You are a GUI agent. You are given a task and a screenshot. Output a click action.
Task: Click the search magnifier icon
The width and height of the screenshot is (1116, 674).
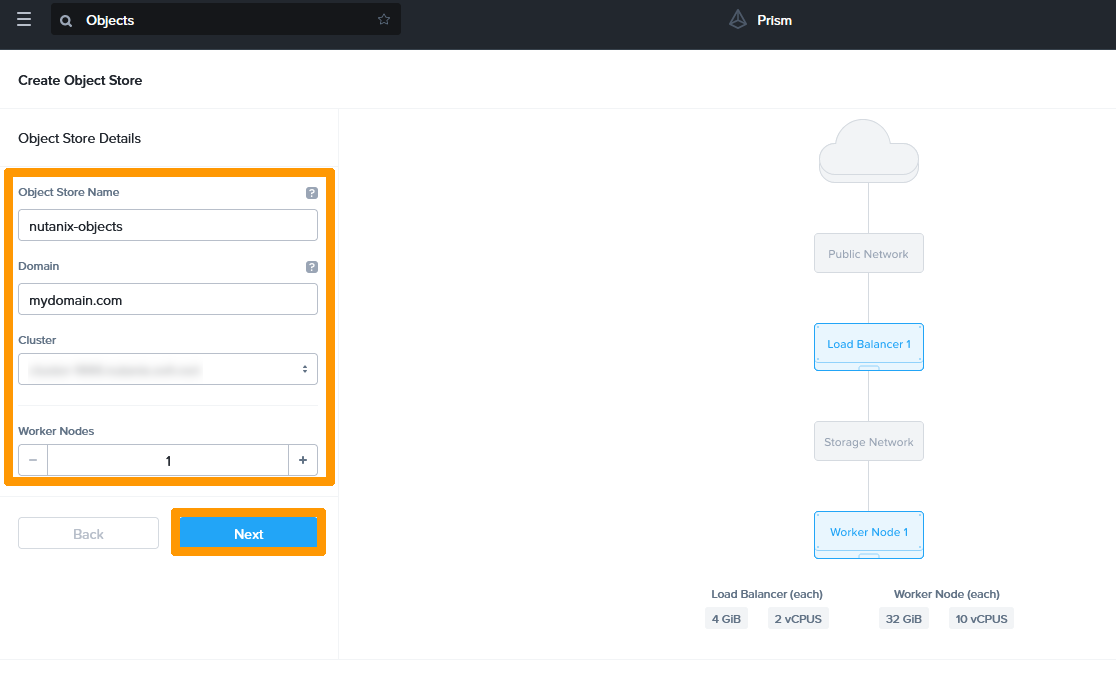click(x=66, y=20)
